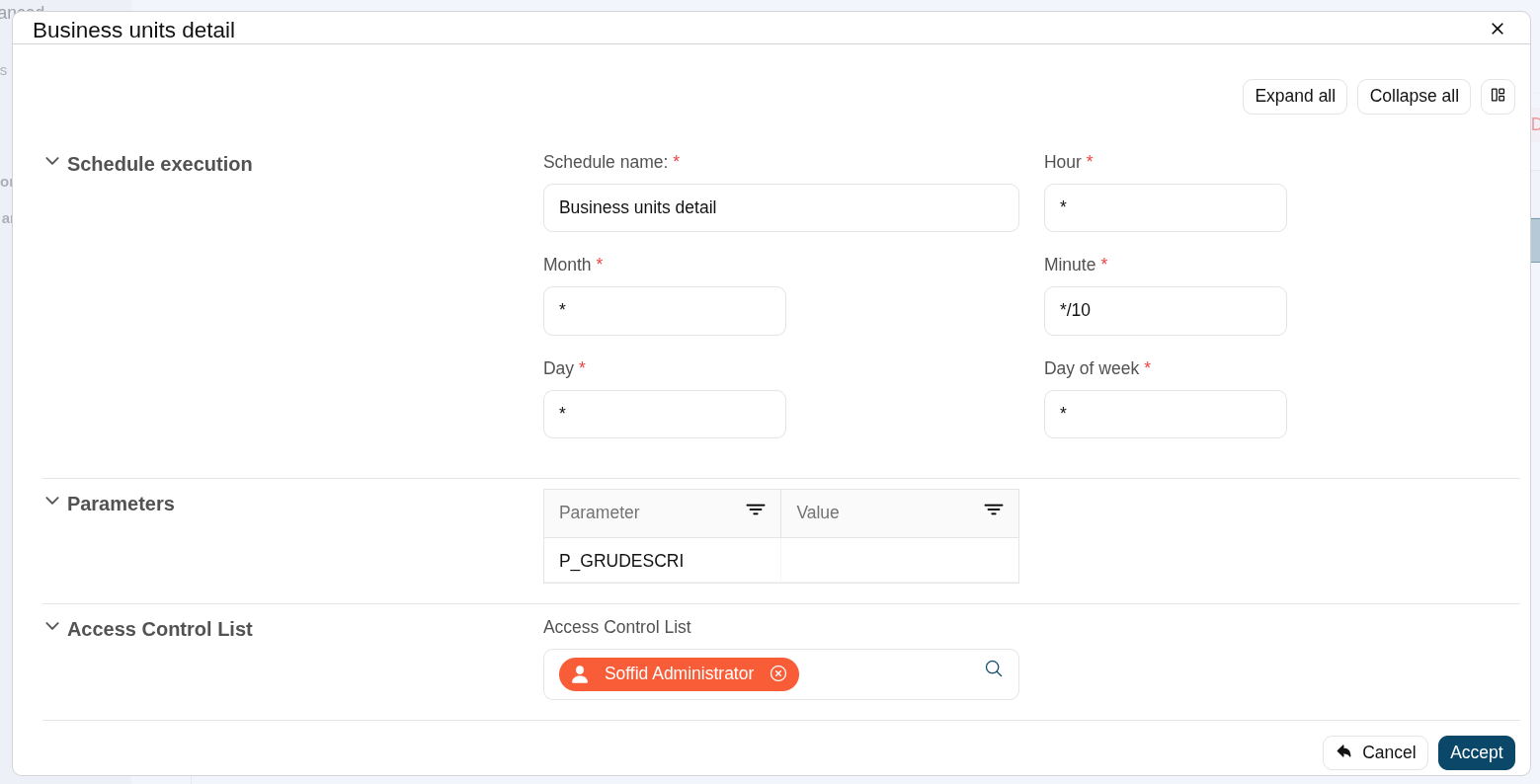The image size is (1540, 784).
Task: Collapse the Parameters section
Action: click(52, 502)
